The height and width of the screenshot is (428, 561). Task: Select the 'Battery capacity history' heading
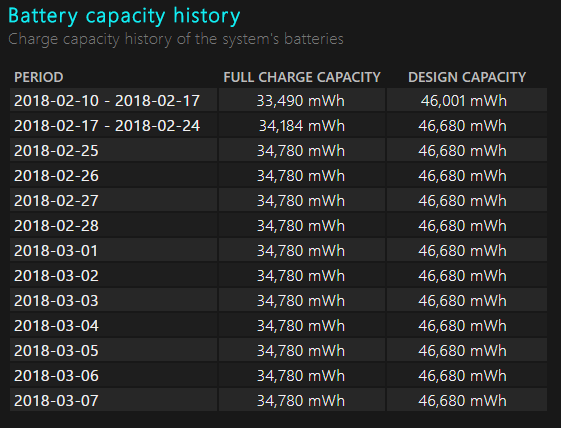(x=124, y=16)
